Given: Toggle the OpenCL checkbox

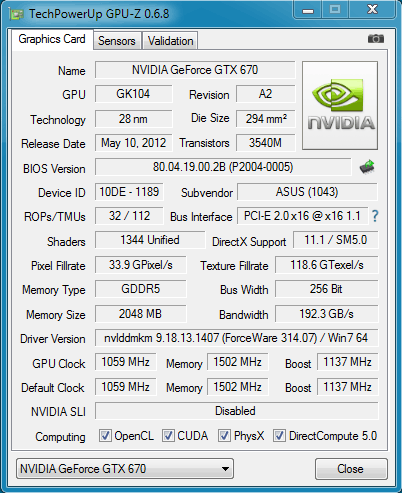Looking at the screenshot, I should click(105, 436).
